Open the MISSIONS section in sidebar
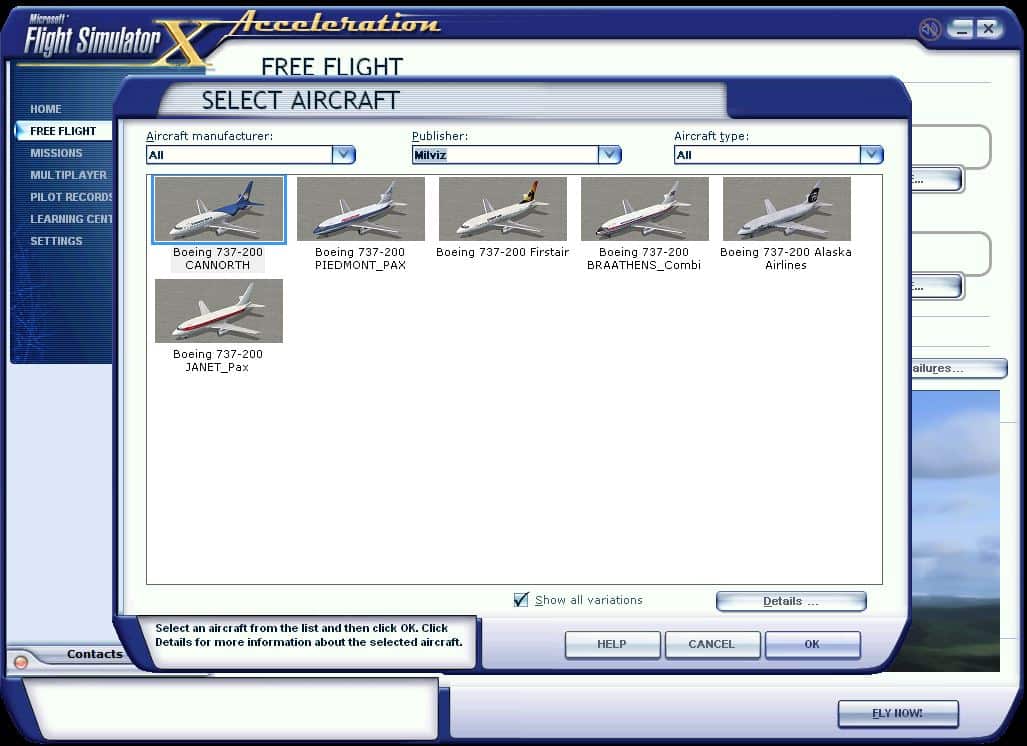1027x746 pixels. click(x=56, y=153)
